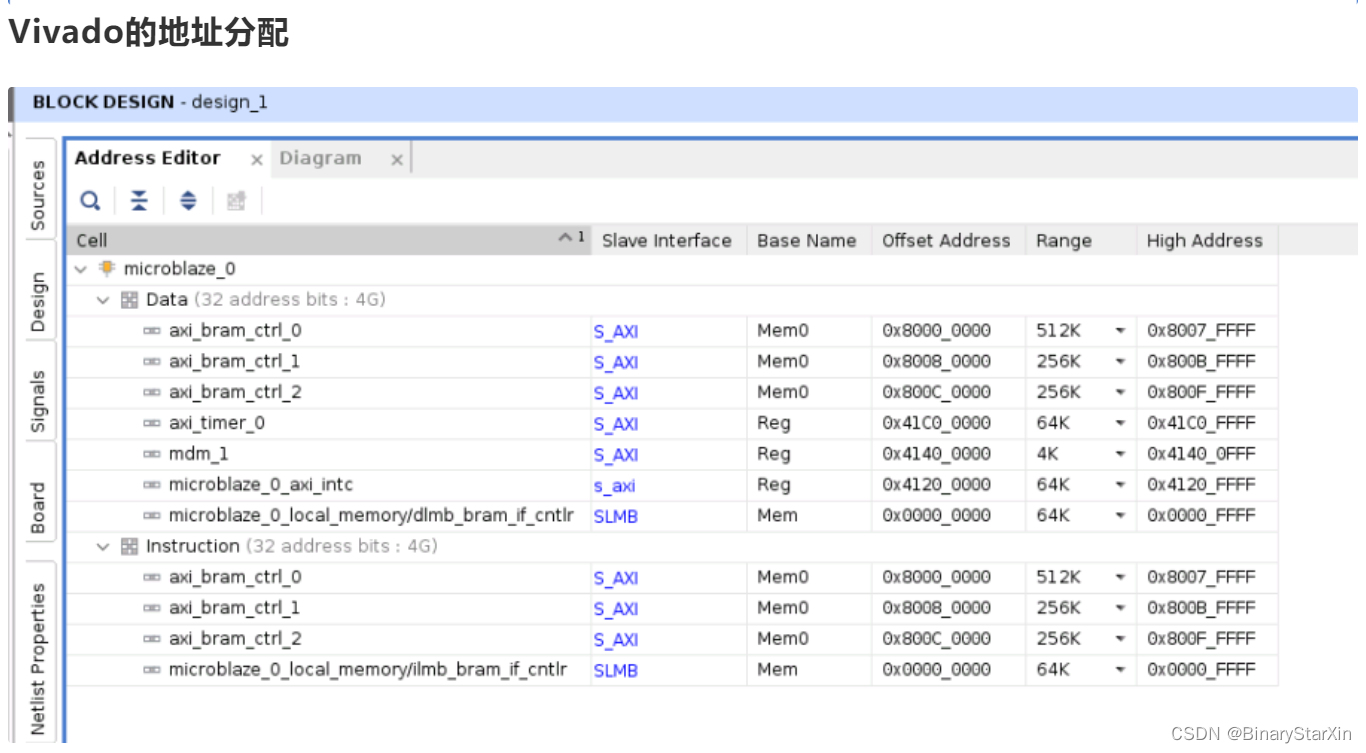Click high address 0x4120_FFFF
This screenshot has width=1366, height=753.
tap(1200, 485)
